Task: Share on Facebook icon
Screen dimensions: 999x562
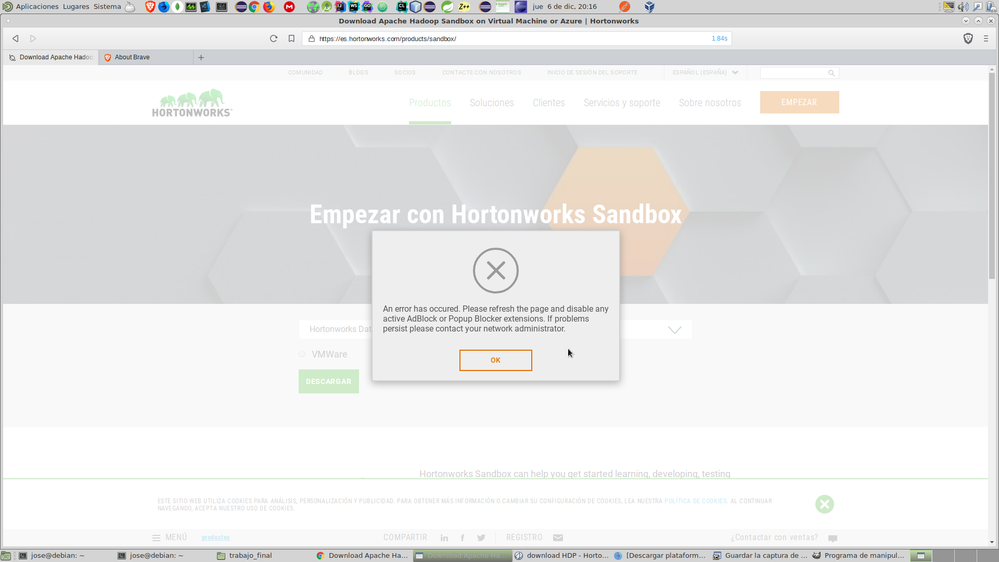Action: pyautogui.click(x=463, y=538)
